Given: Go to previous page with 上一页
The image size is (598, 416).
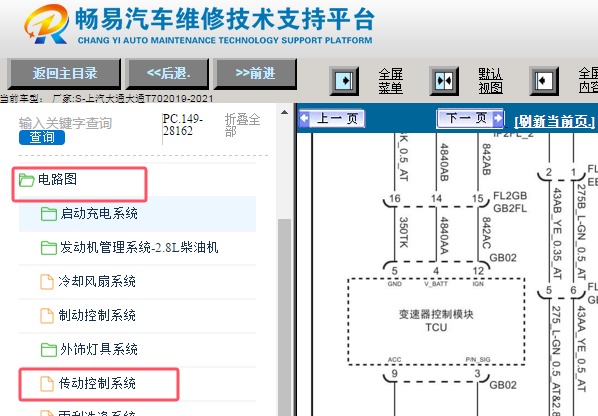Looking at the screenshot, I should coord(331,118).
